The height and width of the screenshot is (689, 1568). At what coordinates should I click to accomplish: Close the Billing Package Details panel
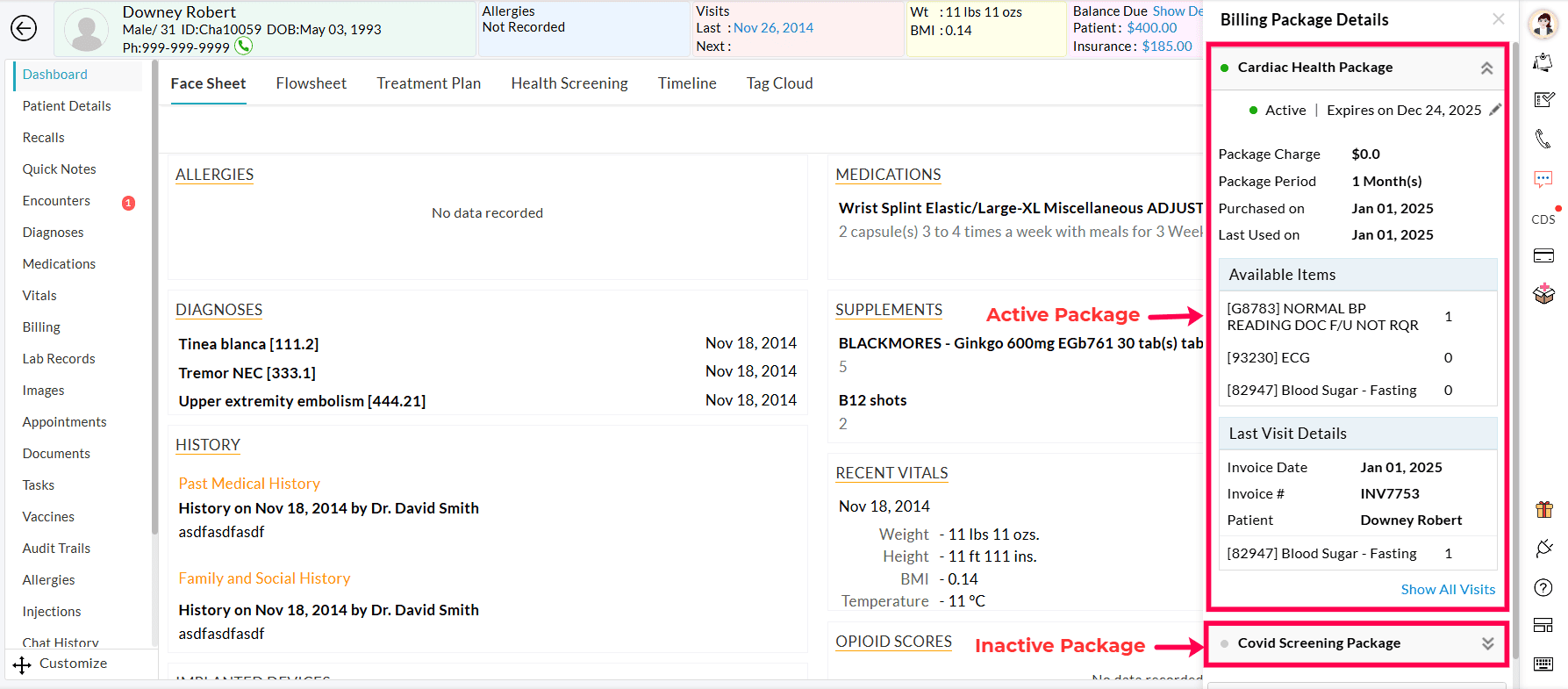tap(1498, 19)
